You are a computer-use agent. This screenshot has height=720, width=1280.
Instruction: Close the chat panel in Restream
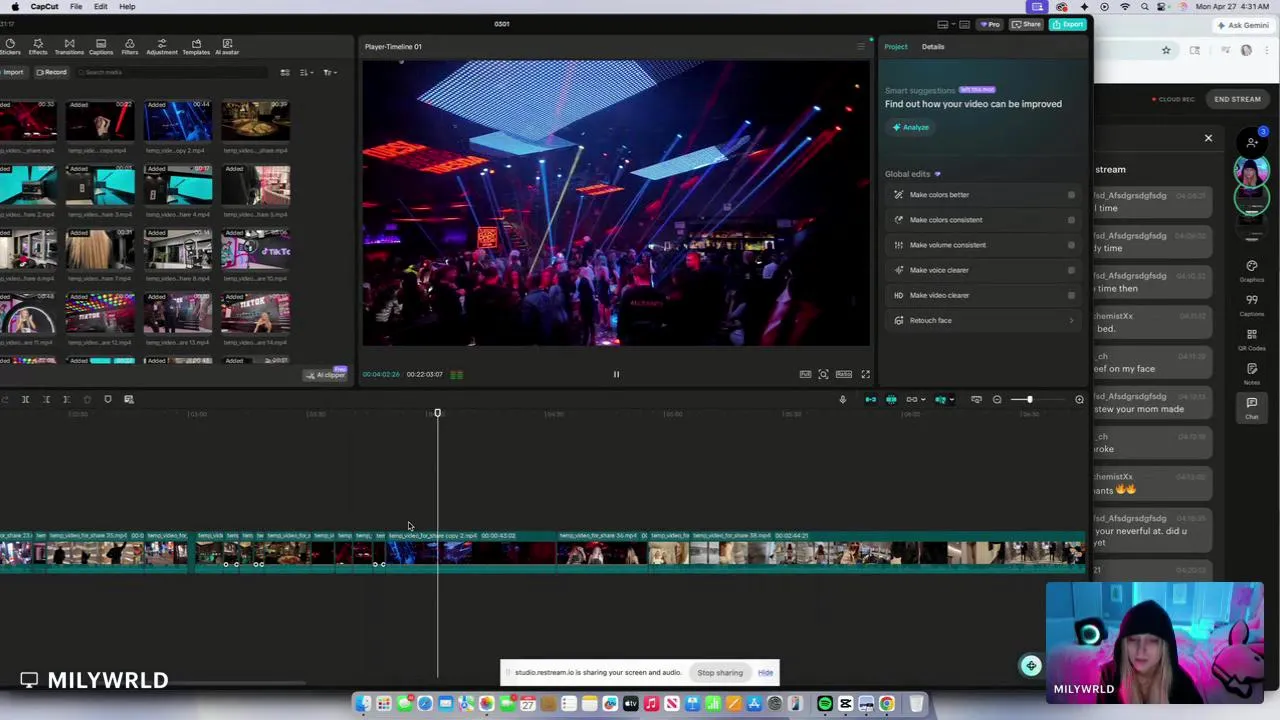point(1208,138)
